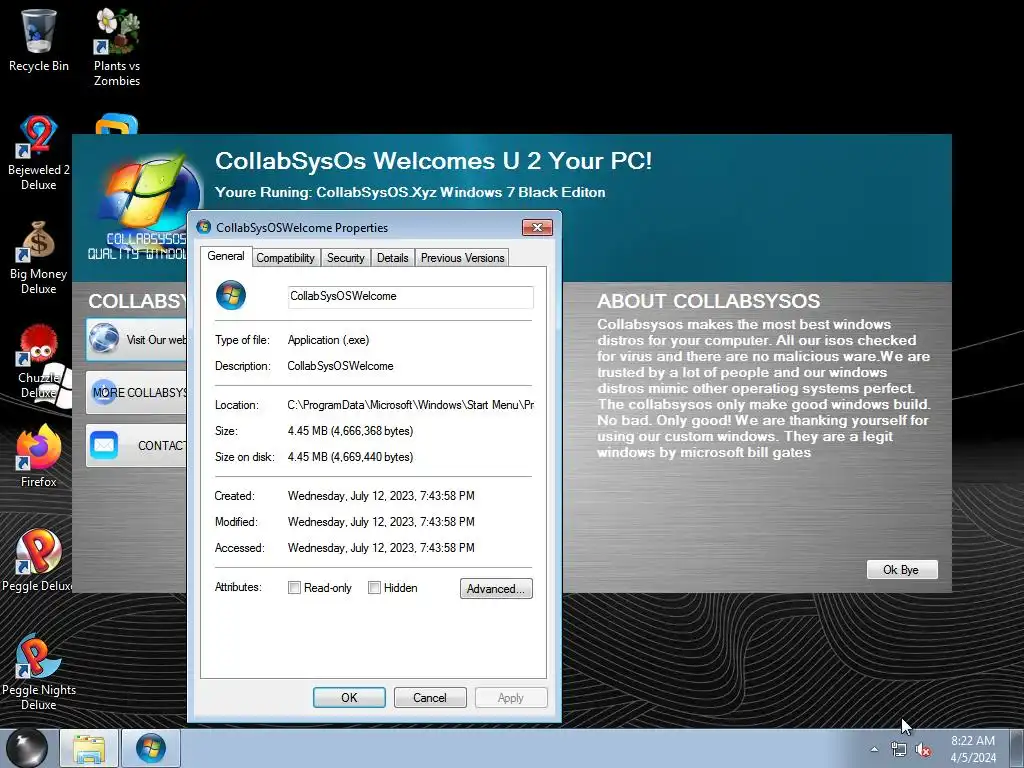
Task: Click the Description value CollabSysOSWelcome
Action: (x=340, y=366)
